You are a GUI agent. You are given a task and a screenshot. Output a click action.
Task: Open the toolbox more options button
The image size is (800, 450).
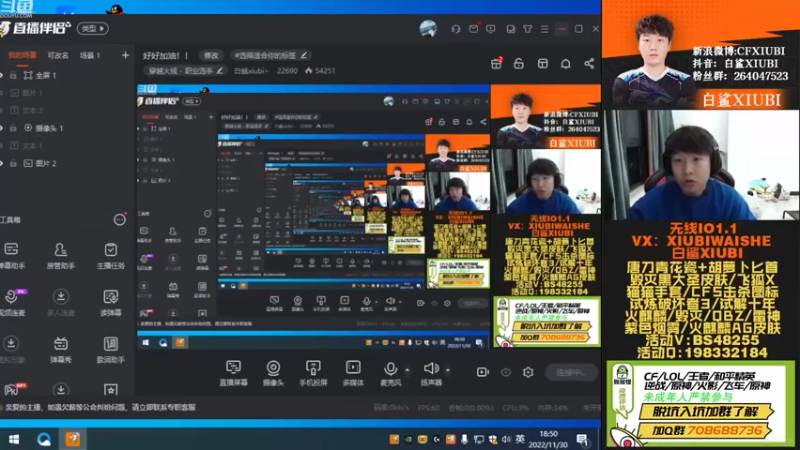[119, 219]
